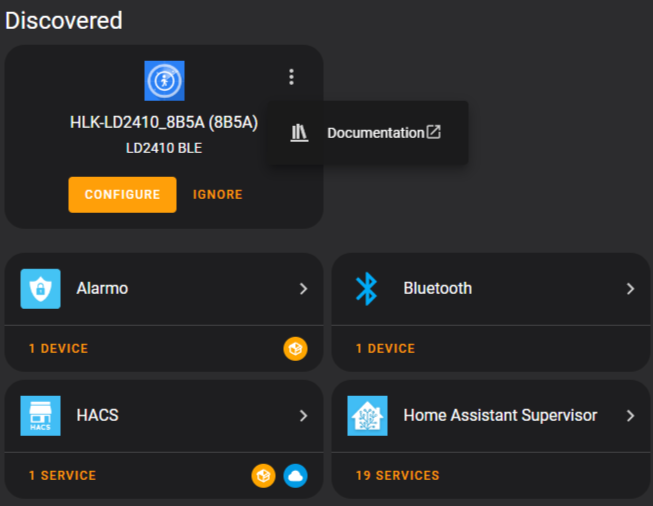Select the Home Assistant Supervisor title

pos(500,415)
